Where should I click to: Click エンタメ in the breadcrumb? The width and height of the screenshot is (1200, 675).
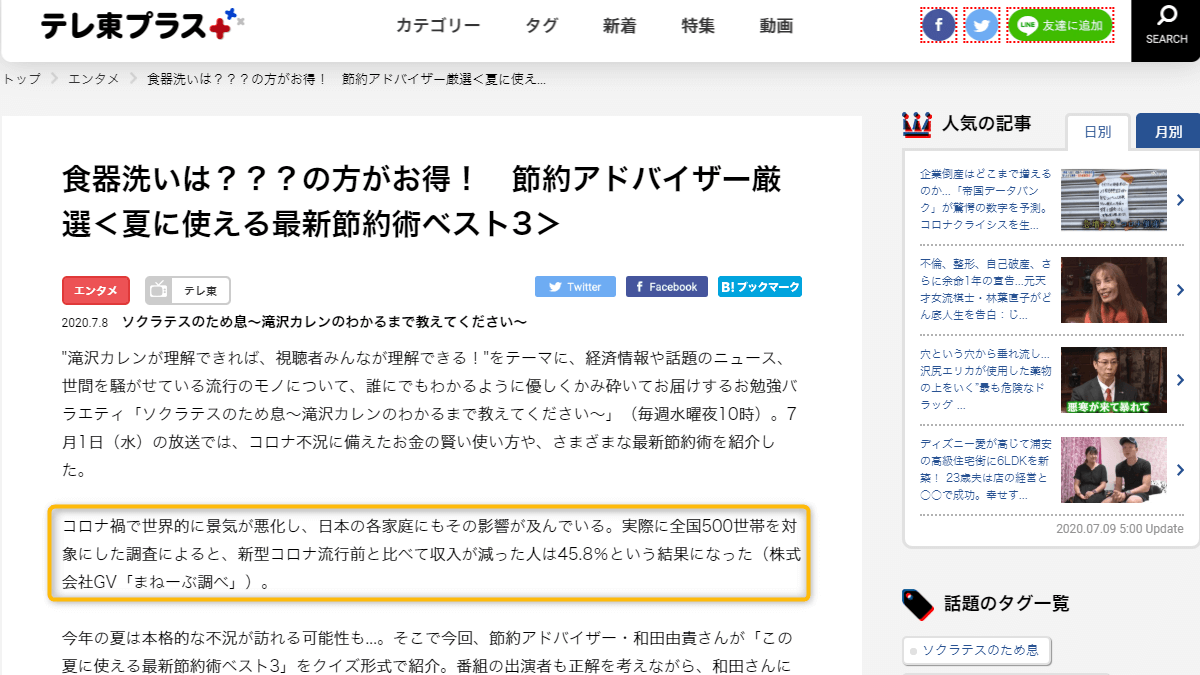click(x=94, y=79)
